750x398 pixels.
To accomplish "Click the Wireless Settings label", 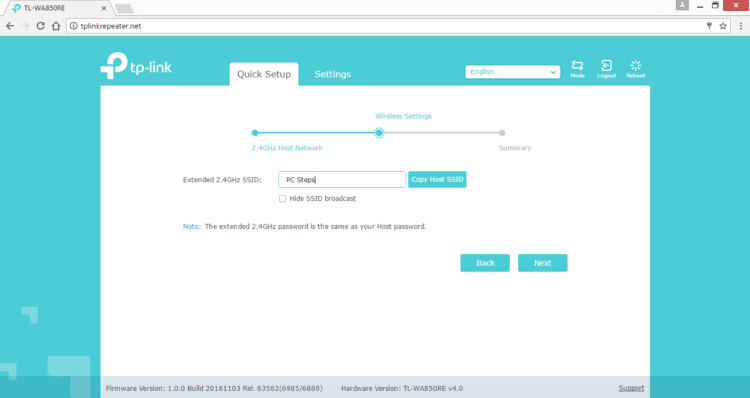I will [403, 116].
